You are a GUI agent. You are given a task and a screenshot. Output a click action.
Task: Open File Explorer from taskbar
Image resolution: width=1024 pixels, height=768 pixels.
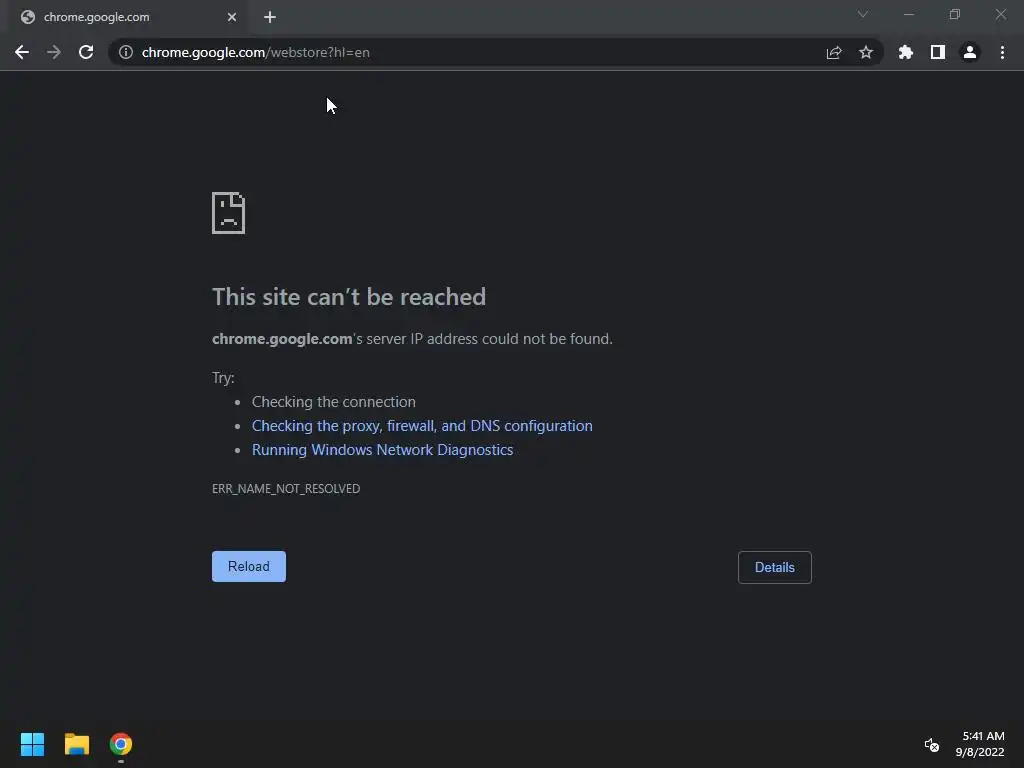pos(76,744)
